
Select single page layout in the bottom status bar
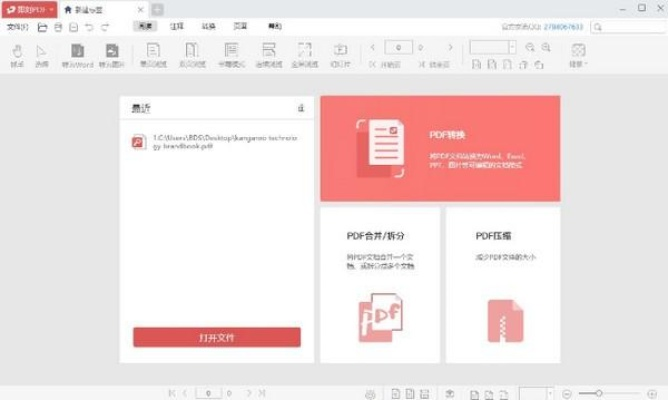tap(396, 394)
